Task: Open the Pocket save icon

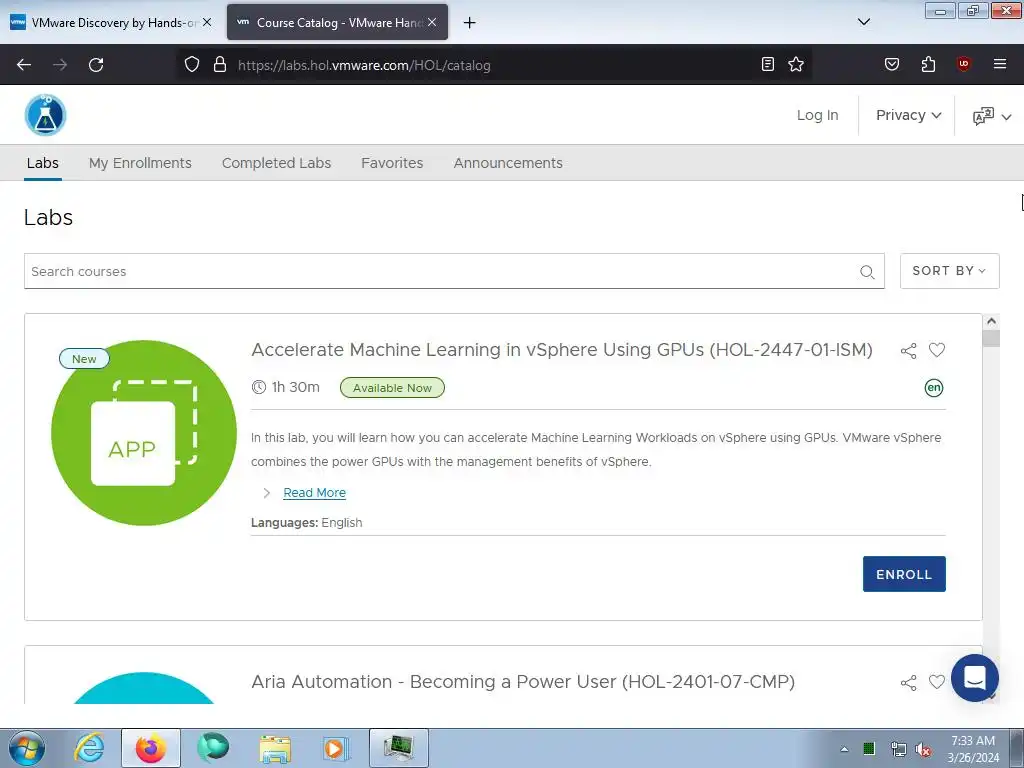Action: [x=891, y=64]
